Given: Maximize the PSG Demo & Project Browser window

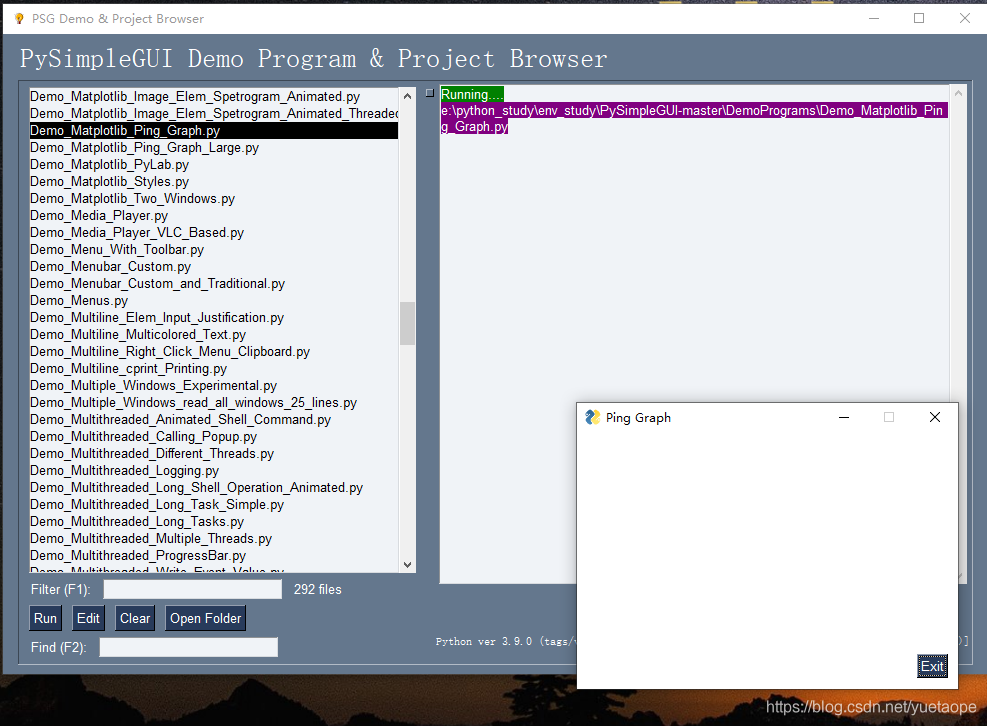Looking at the screenshot, I should point(919,18).
